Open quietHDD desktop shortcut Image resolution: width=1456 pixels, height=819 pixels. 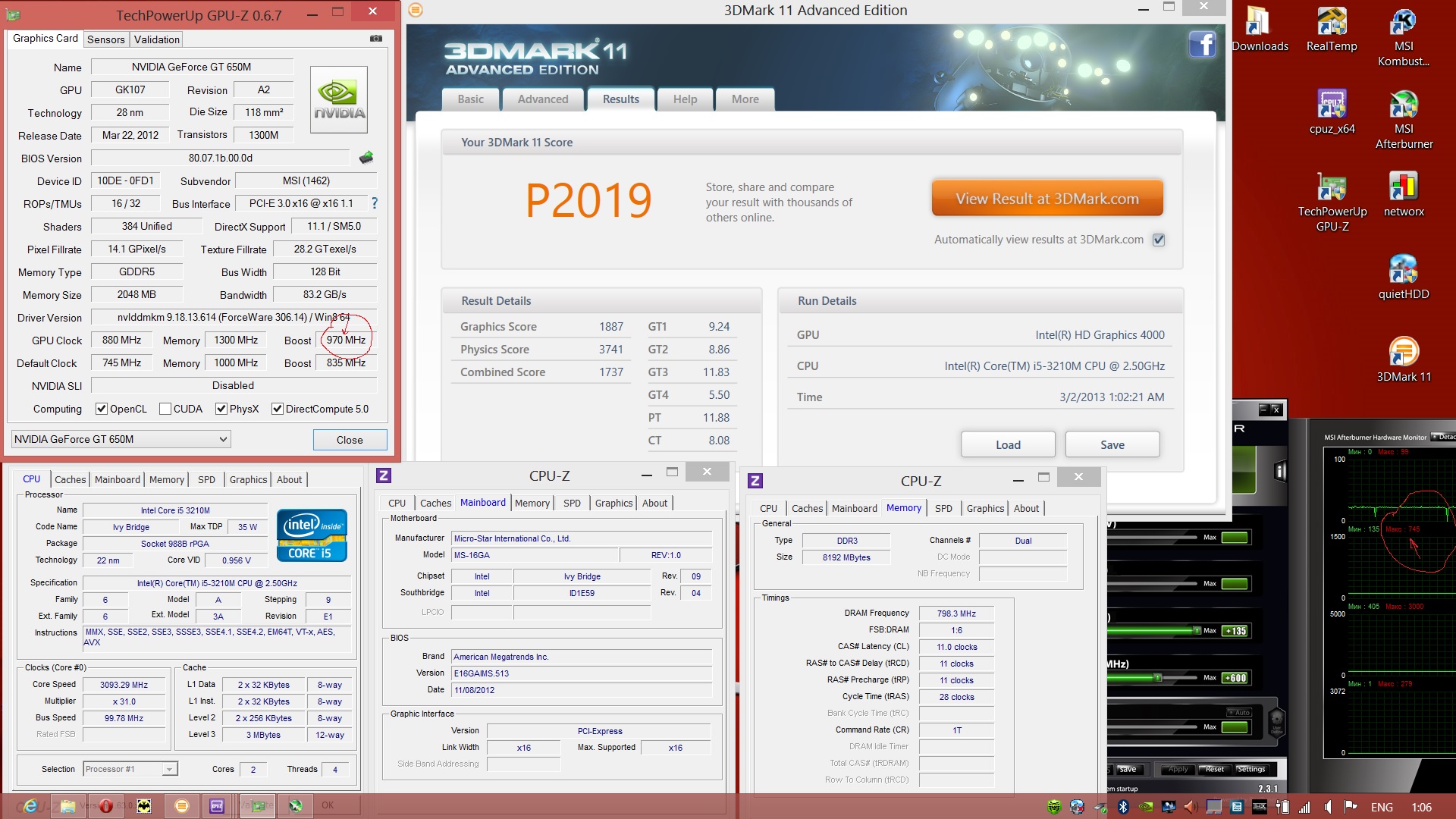pyautogui.click(x=1404, y=278)
